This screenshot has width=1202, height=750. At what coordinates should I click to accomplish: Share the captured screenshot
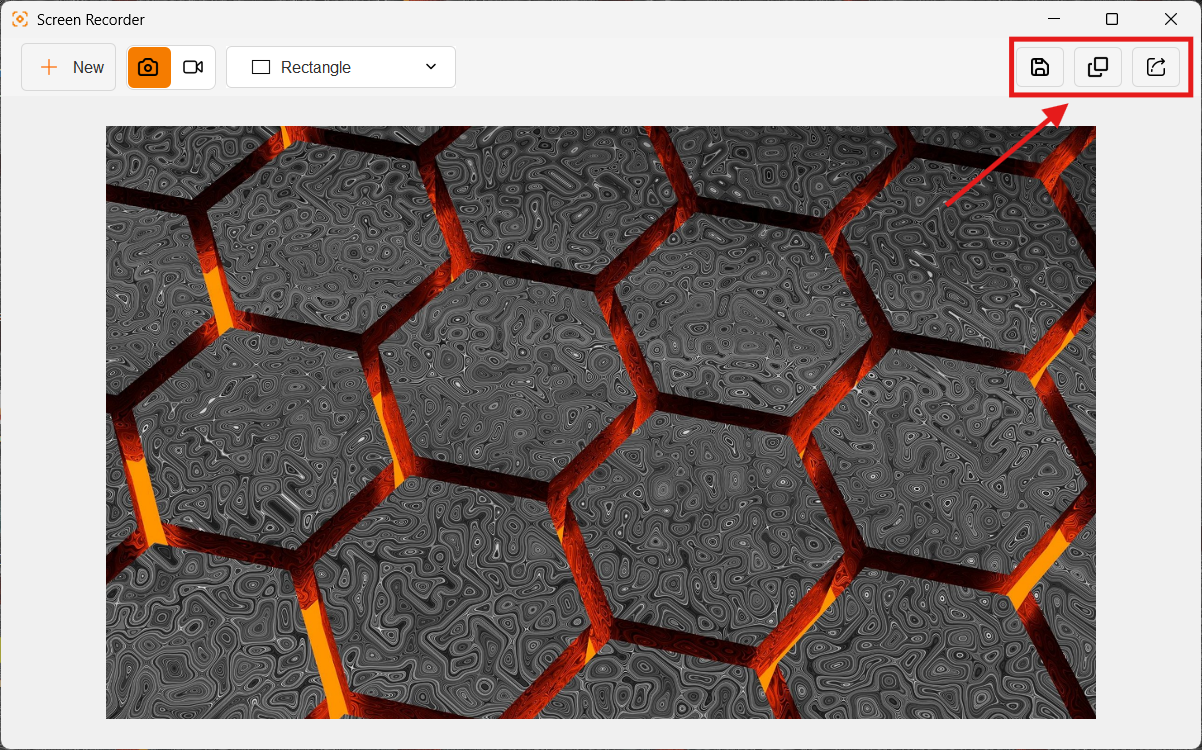[1156, 67]
